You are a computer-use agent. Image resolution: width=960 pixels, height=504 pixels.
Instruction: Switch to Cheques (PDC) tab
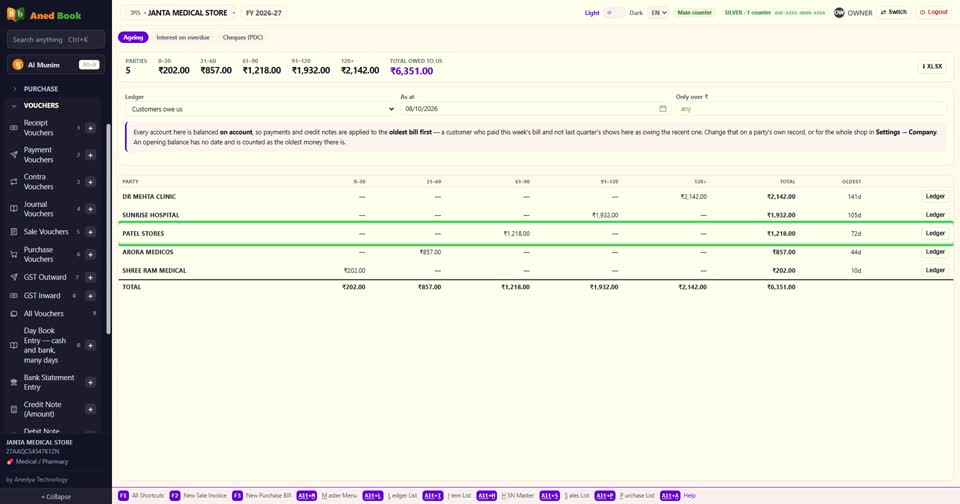(x=242, y=37)
